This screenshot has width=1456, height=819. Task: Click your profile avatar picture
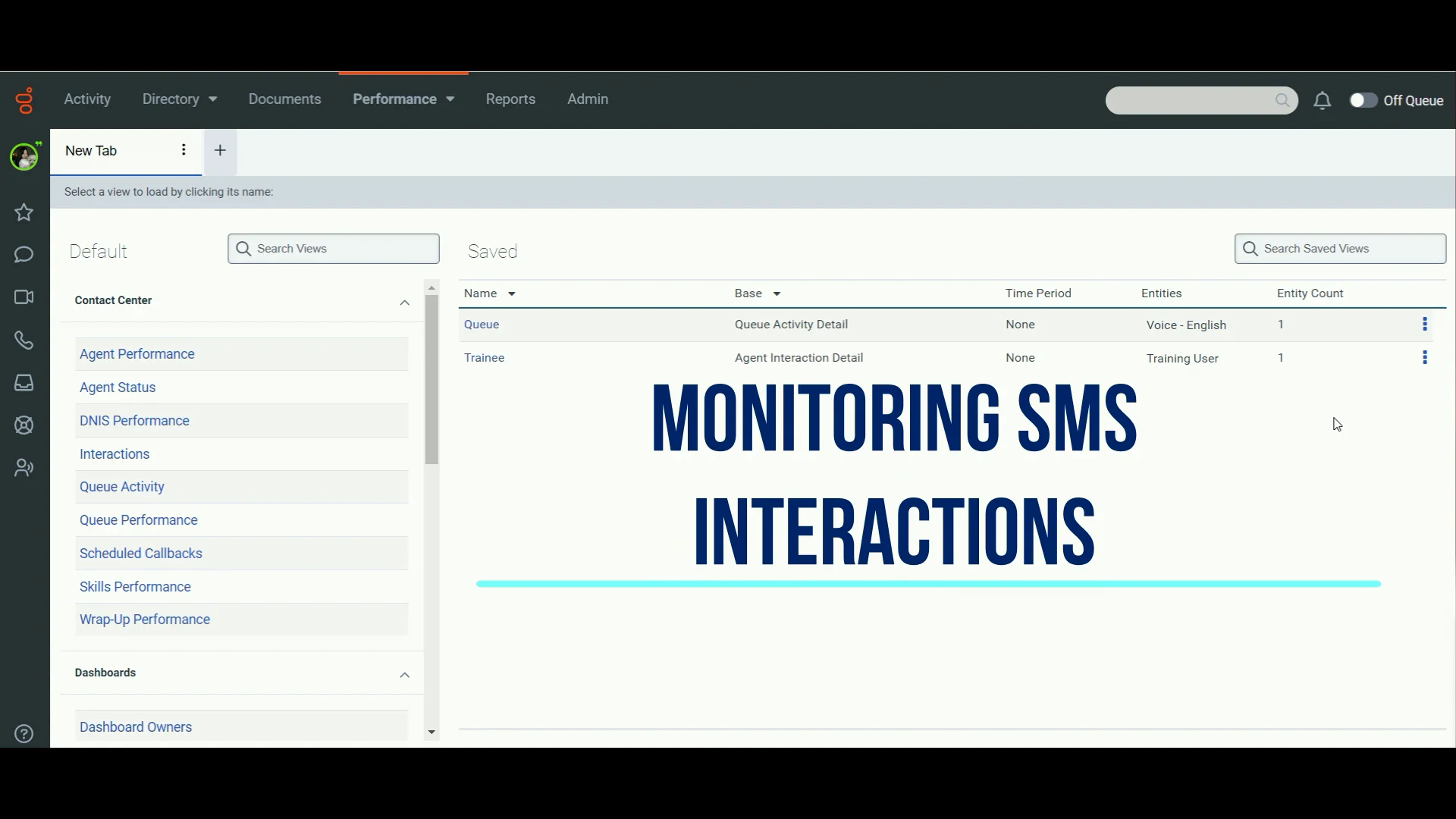(x=24, y=156)
